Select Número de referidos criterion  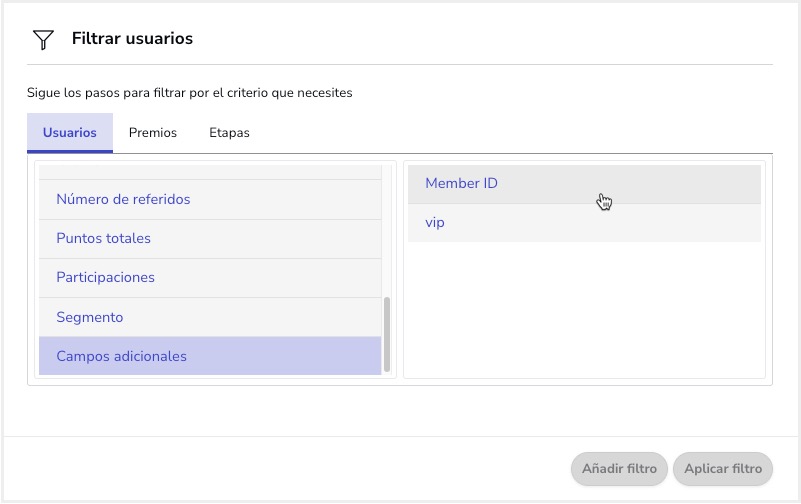[x=210, y=200]
